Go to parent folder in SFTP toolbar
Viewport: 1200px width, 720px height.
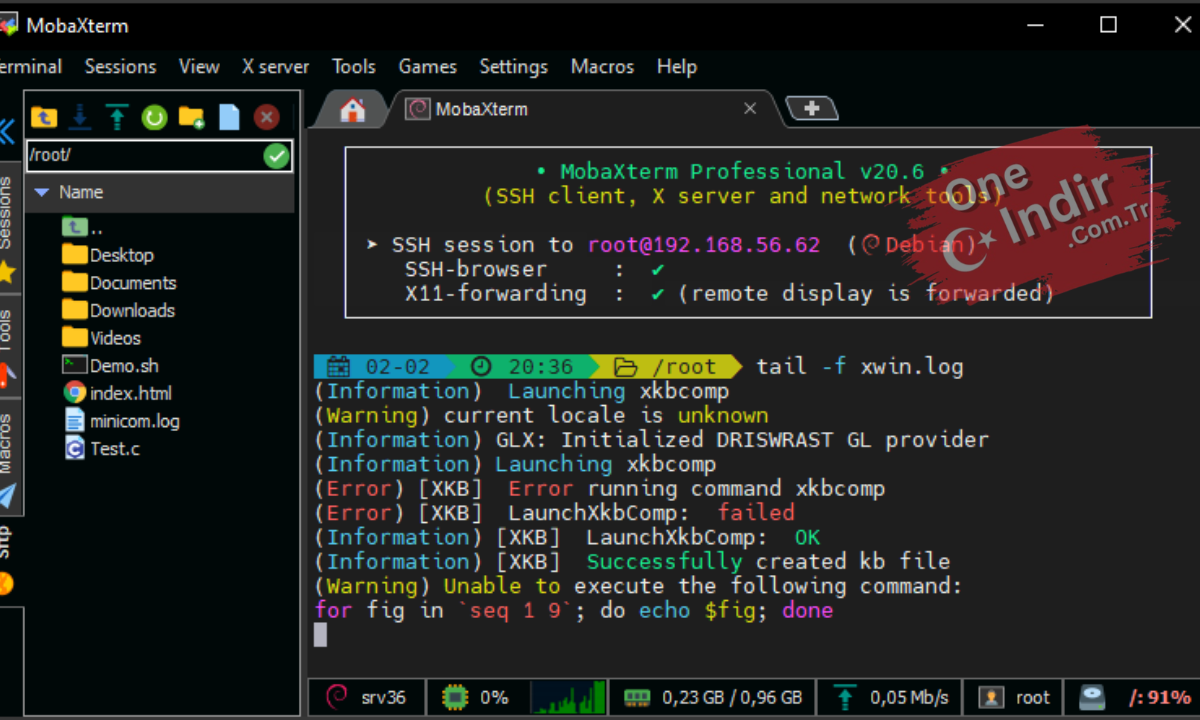(43, 117)
